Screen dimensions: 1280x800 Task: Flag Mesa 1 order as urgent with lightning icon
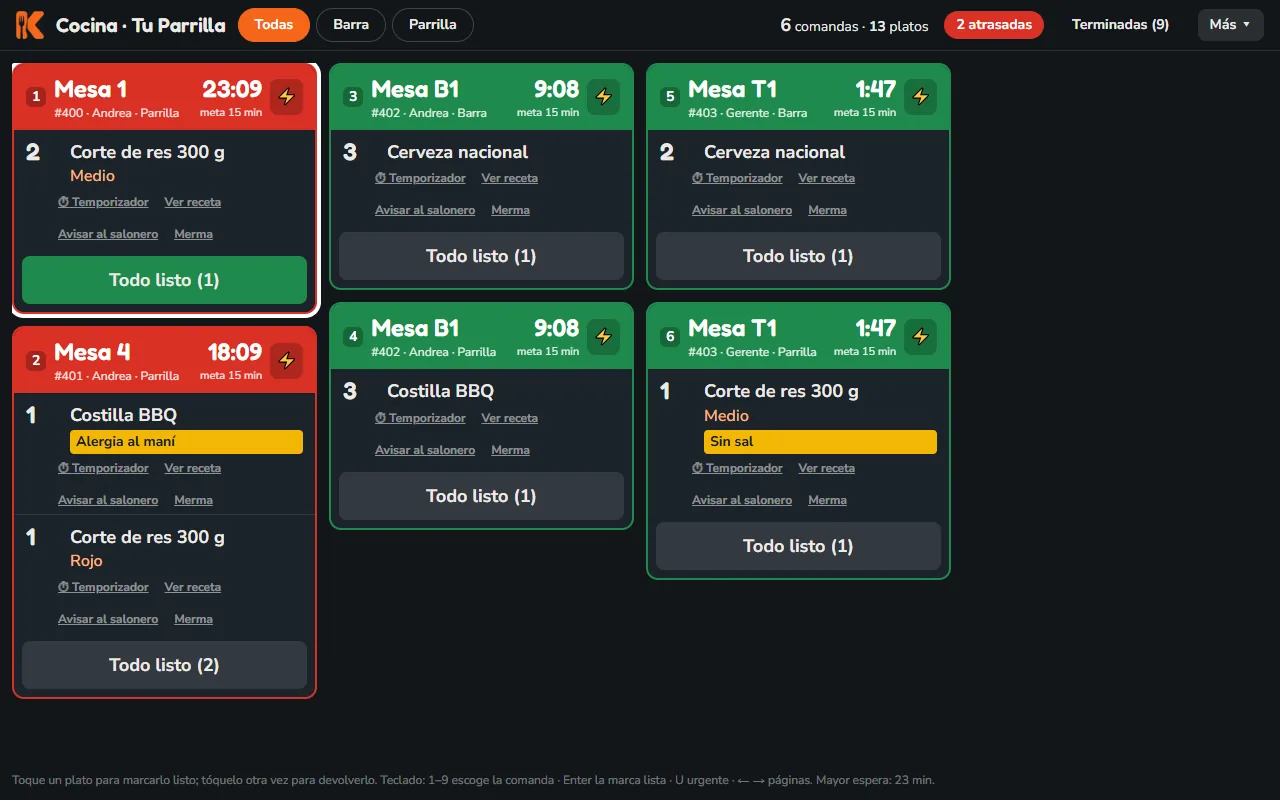tap(287, 97)
